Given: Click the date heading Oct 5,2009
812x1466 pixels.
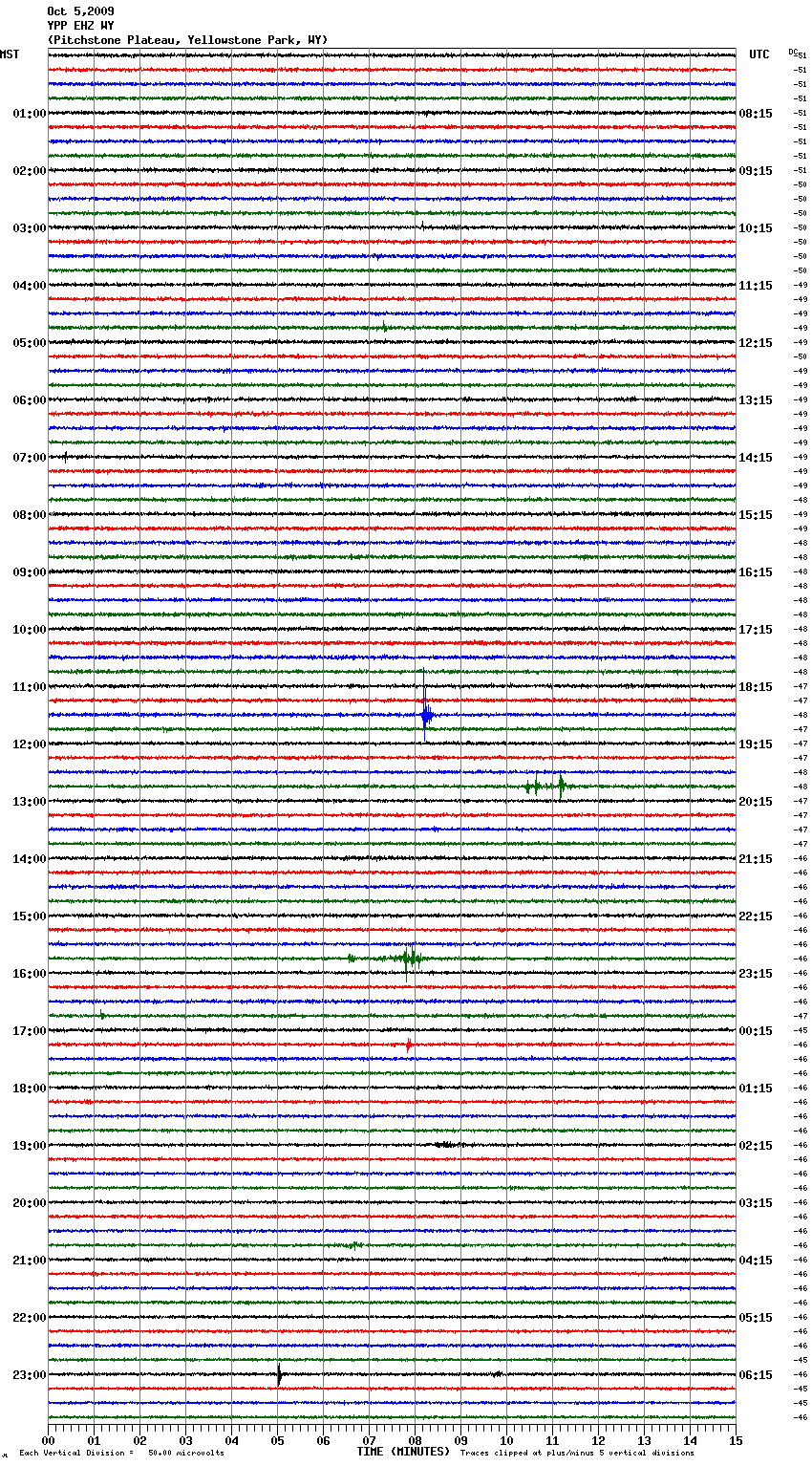Looking at the screenshot, I should [x=80, y=11].
